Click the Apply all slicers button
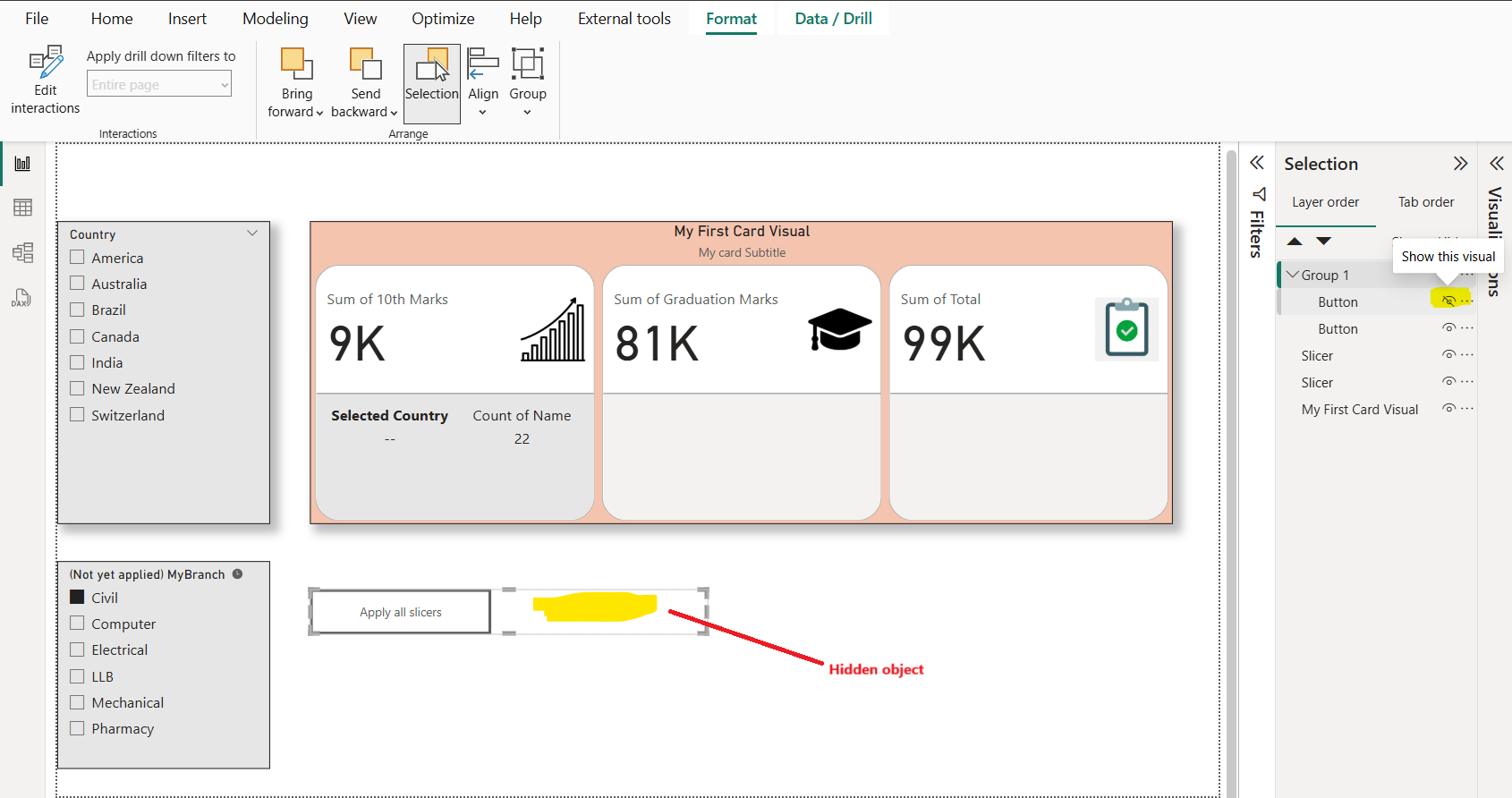1512x798 pixels. [x=401, y=612]
